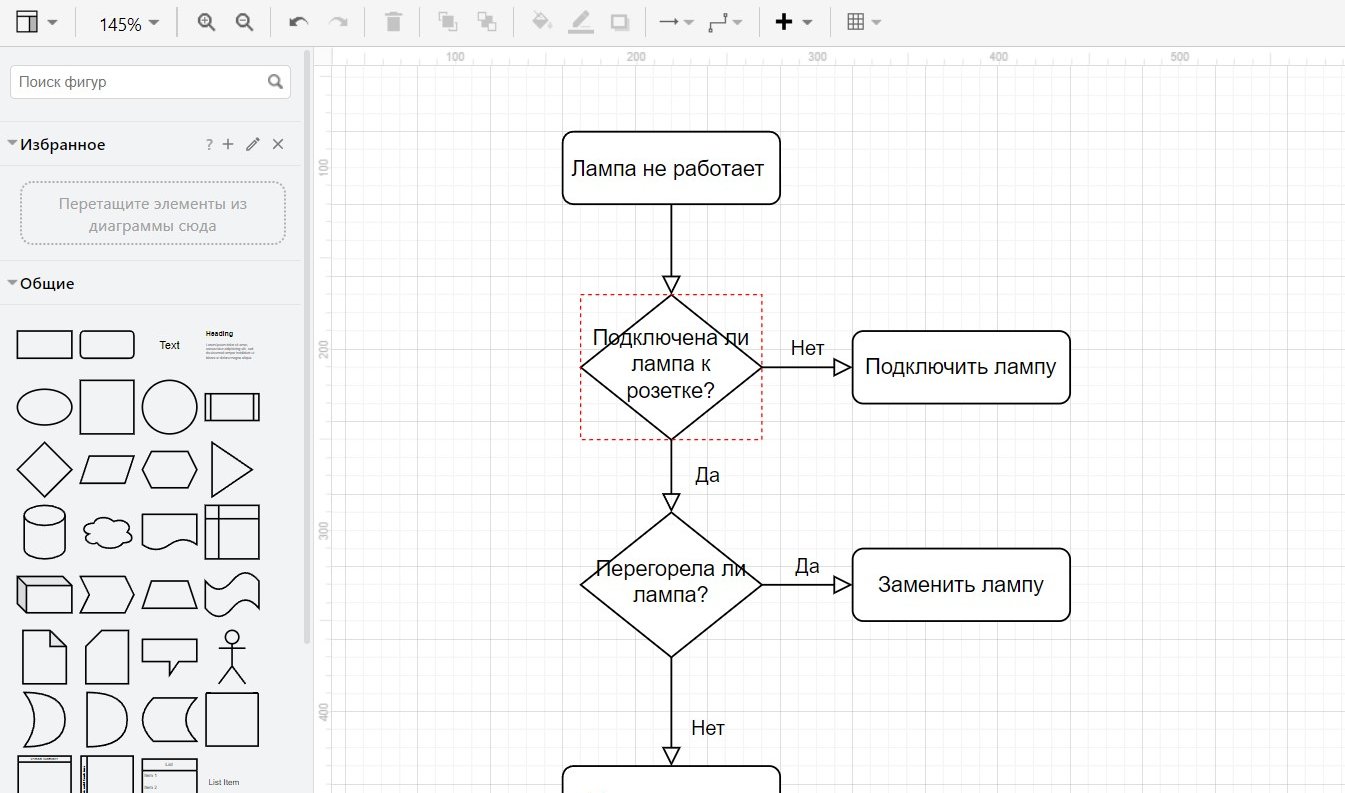Viewport: 1345px width, 793px height.
Task: Click the plus icon in Избранное header
Action: (x=228, y=145)
